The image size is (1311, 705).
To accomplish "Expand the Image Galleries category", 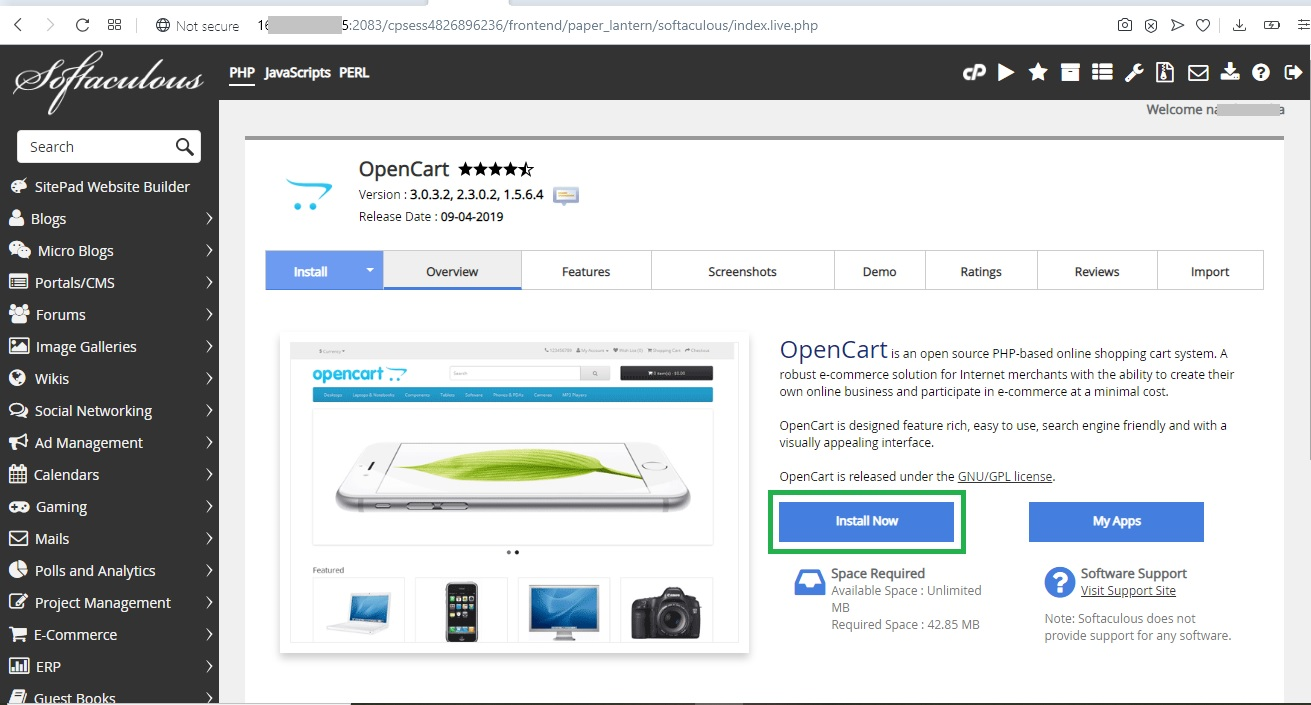I will click(209, 346).
